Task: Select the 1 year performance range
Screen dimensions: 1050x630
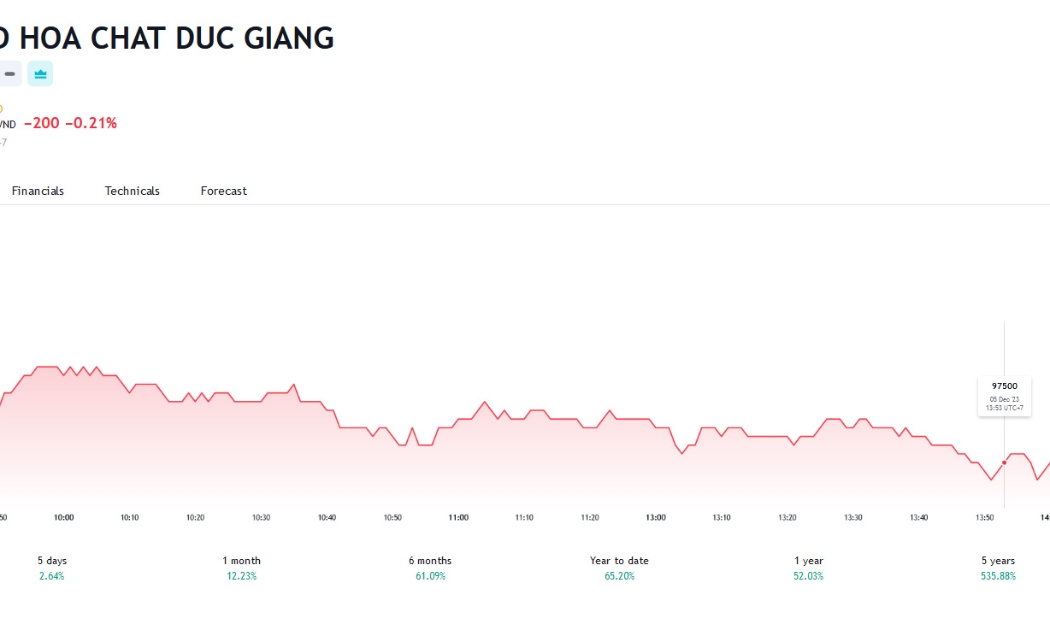Action: (x=808, y=568)
